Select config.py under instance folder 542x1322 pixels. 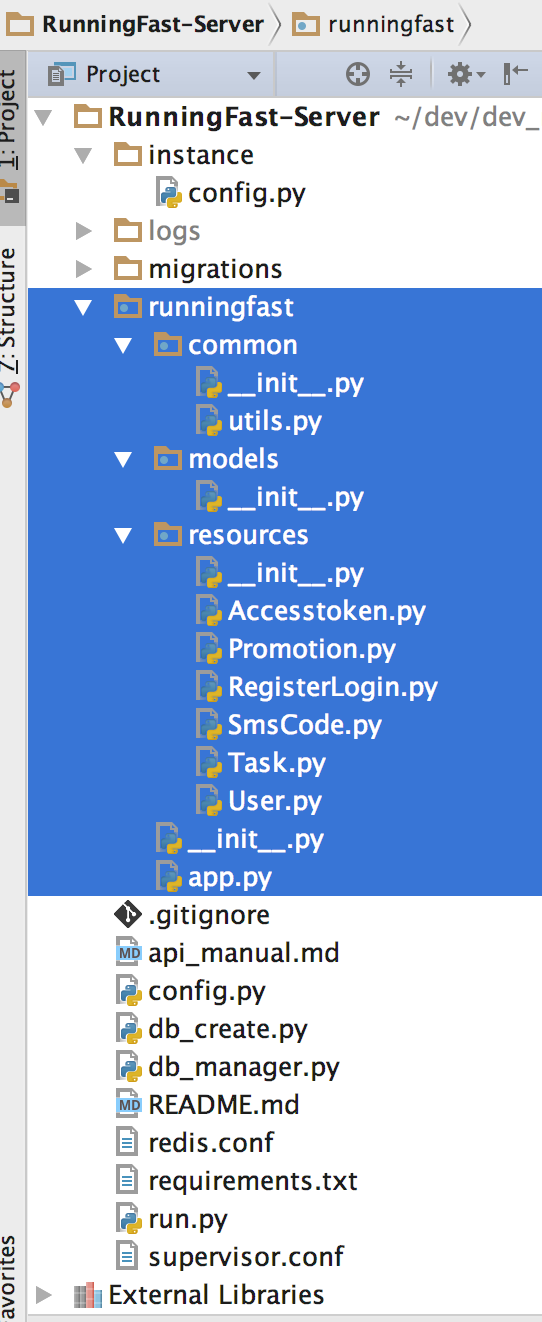(x=247, y=193)
